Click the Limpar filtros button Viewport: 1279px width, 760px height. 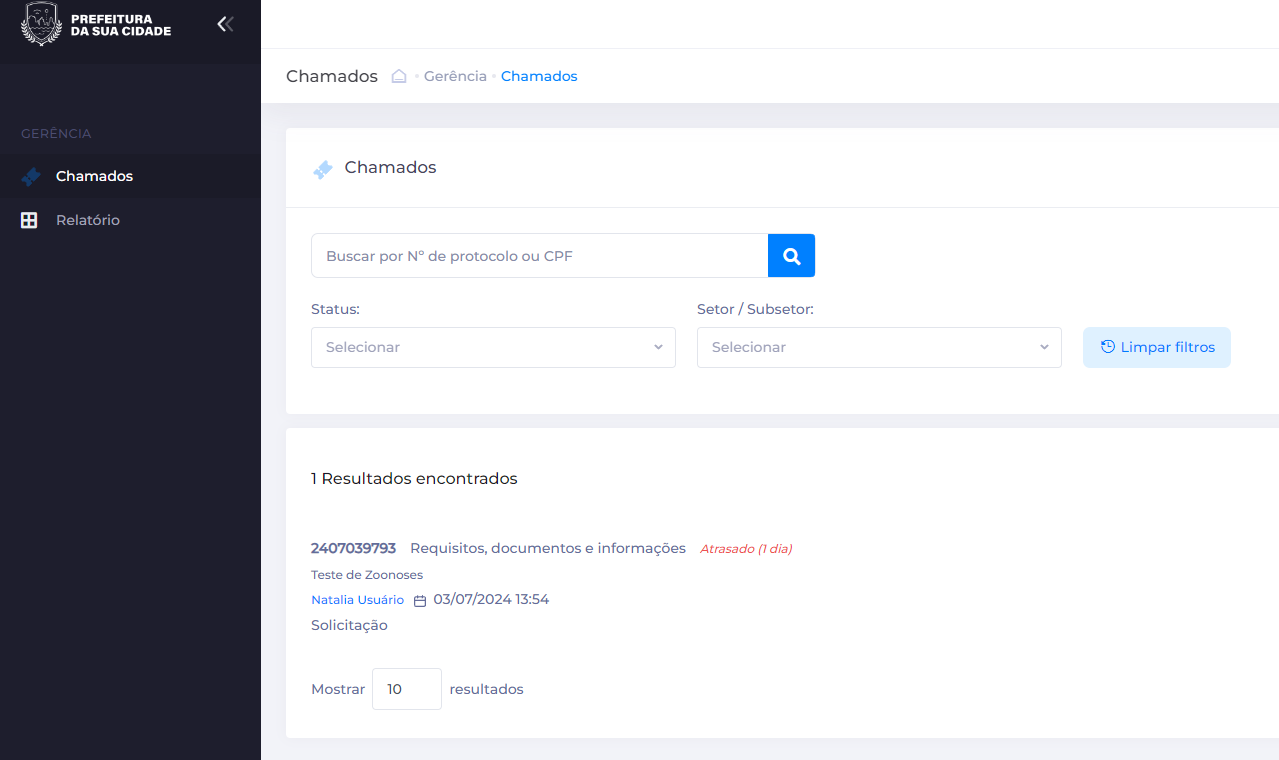pos(1157,347)
